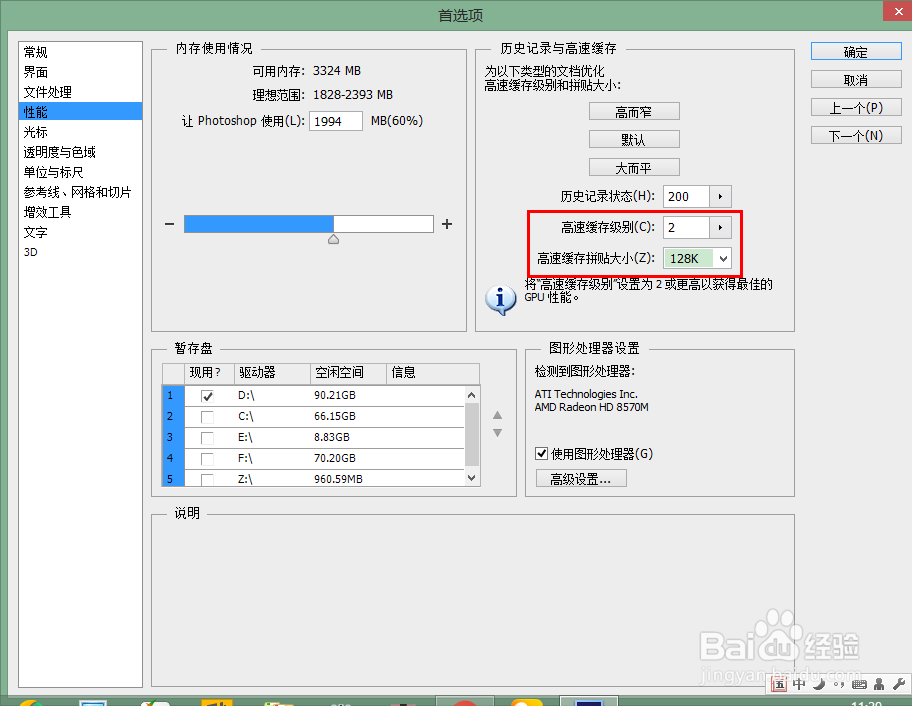Click the 8.83GB free space cell
Screen dimensions: 912x706
pos(332,437)
